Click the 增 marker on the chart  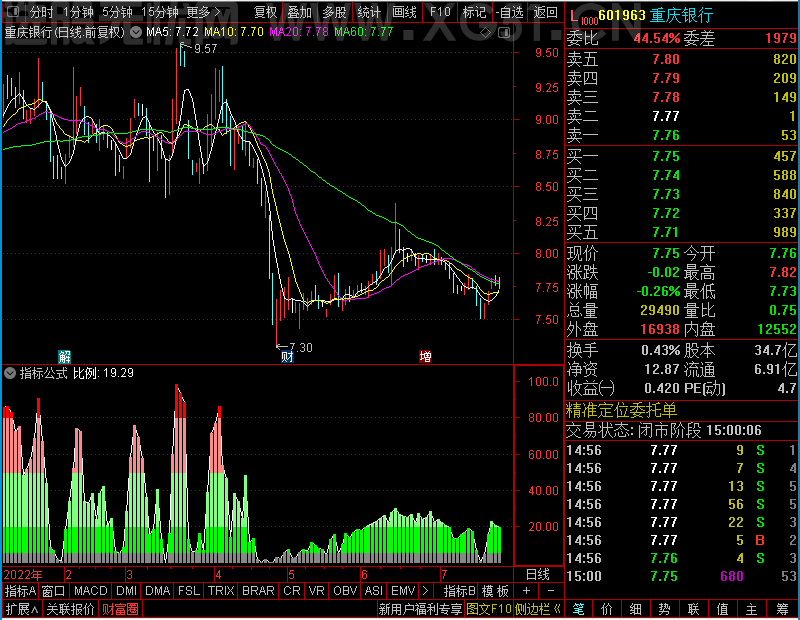click(425, 356)
